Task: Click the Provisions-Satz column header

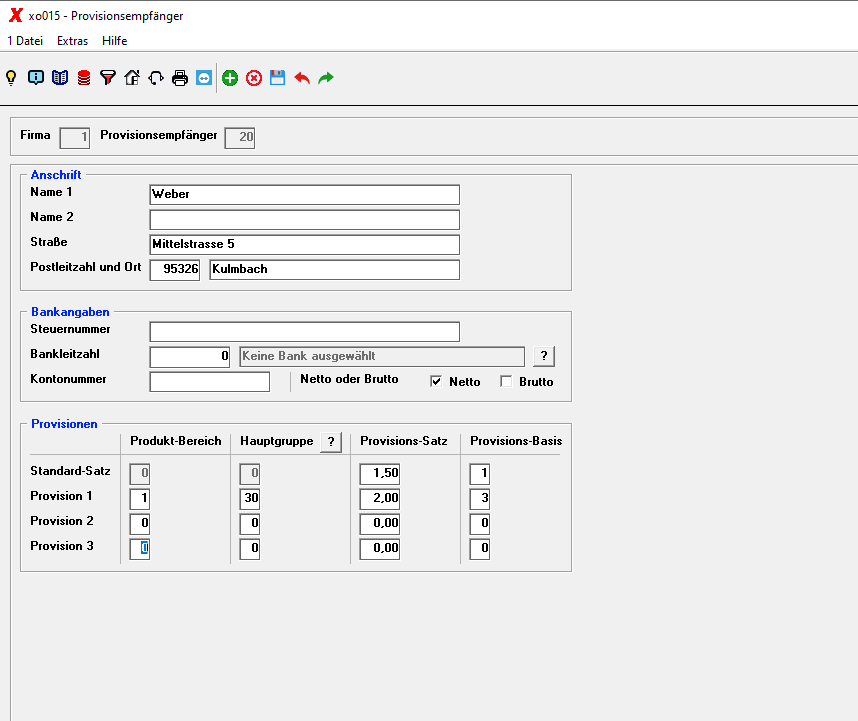Action: (404, 441)
